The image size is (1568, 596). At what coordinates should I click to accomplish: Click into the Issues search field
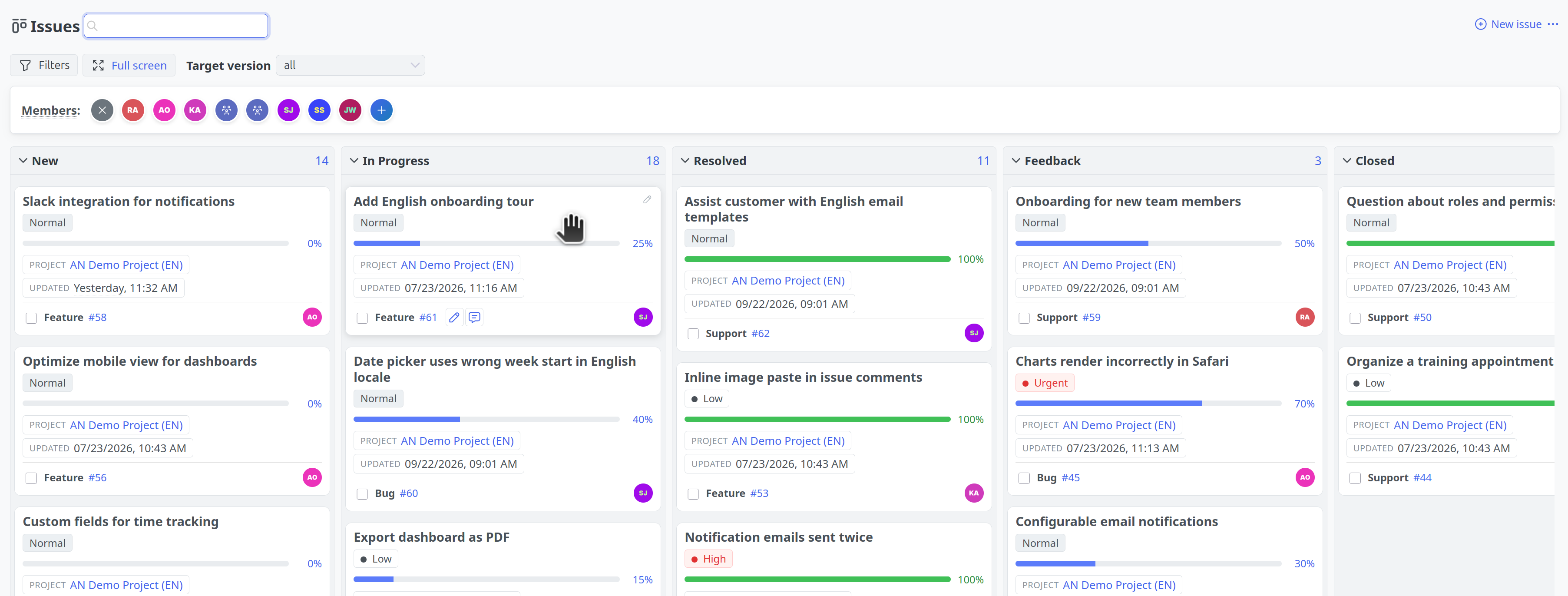point(176,26)
